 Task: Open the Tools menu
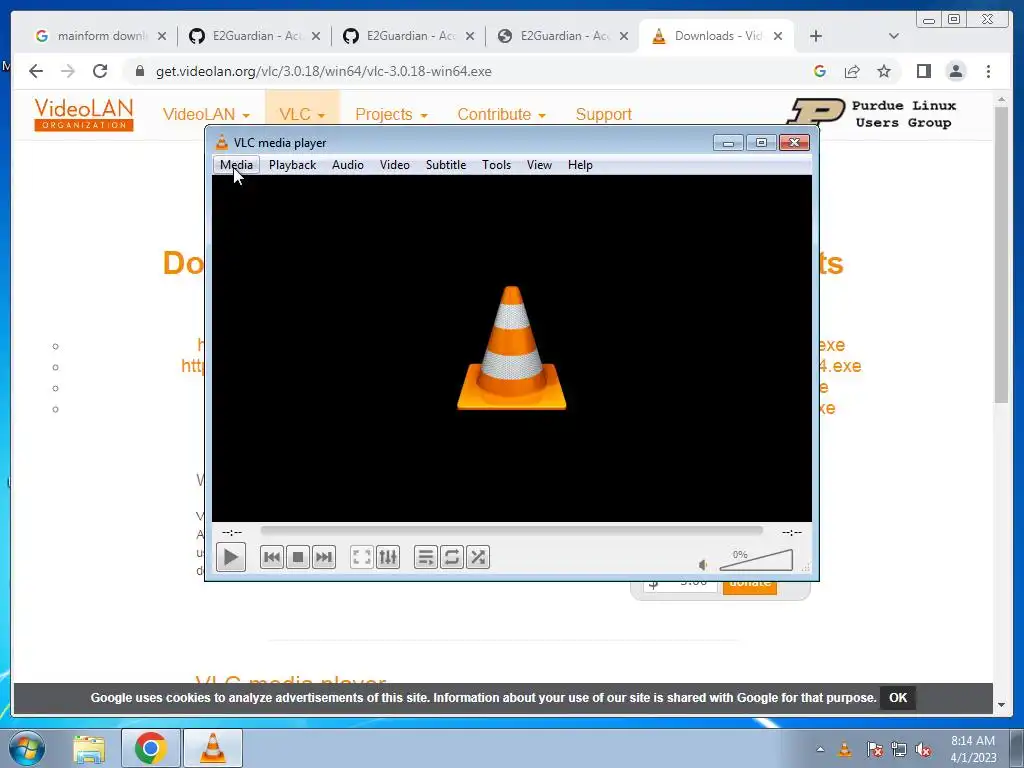(x=496, y=165)
